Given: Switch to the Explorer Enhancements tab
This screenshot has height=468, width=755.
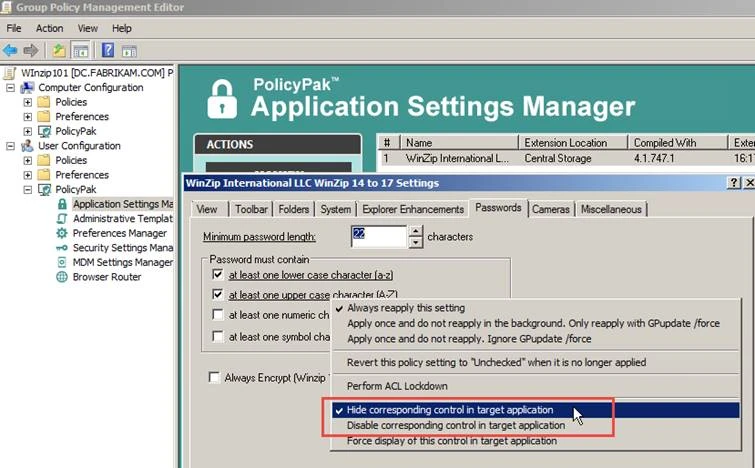Looking at the screenshot, I should tap(412, 209).
